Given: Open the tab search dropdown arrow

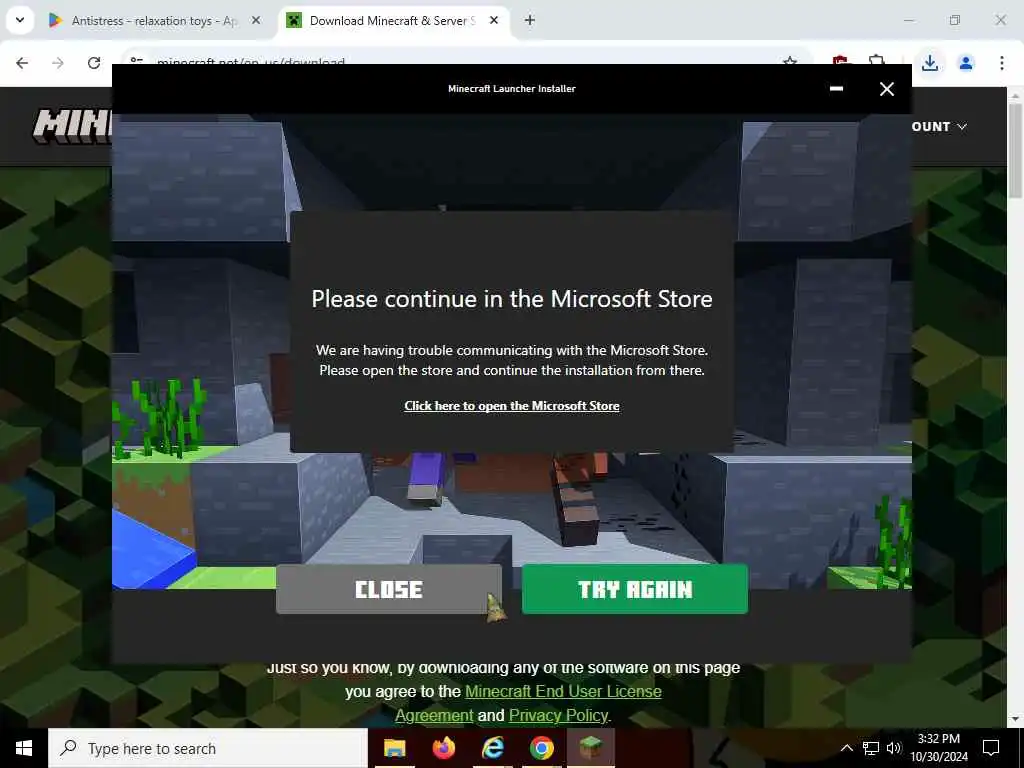Looking at the screenshot, I should [x=20, y=20].
